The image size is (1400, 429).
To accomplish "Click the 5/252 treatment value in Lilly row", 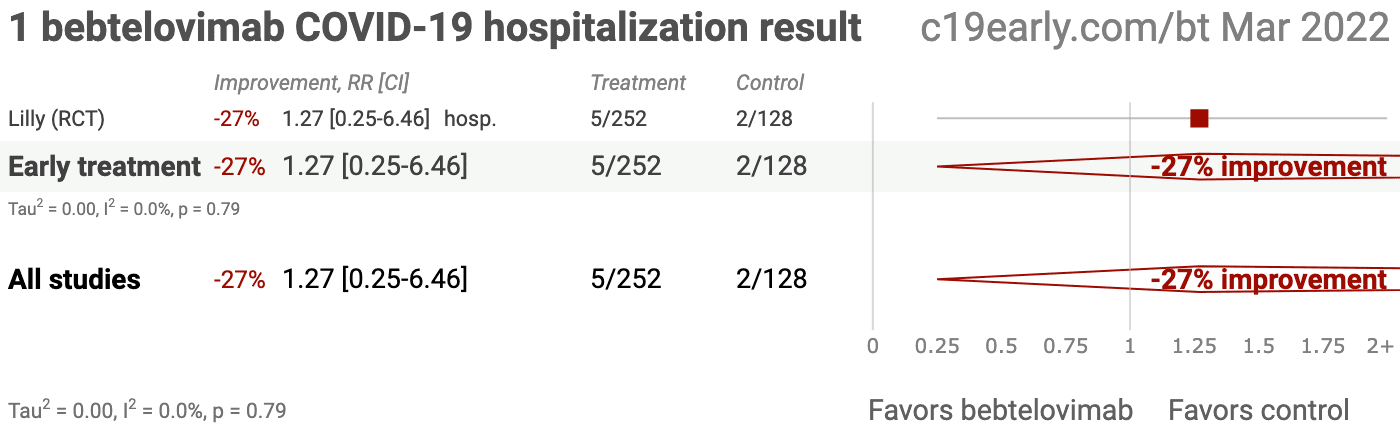I will 619,119.
